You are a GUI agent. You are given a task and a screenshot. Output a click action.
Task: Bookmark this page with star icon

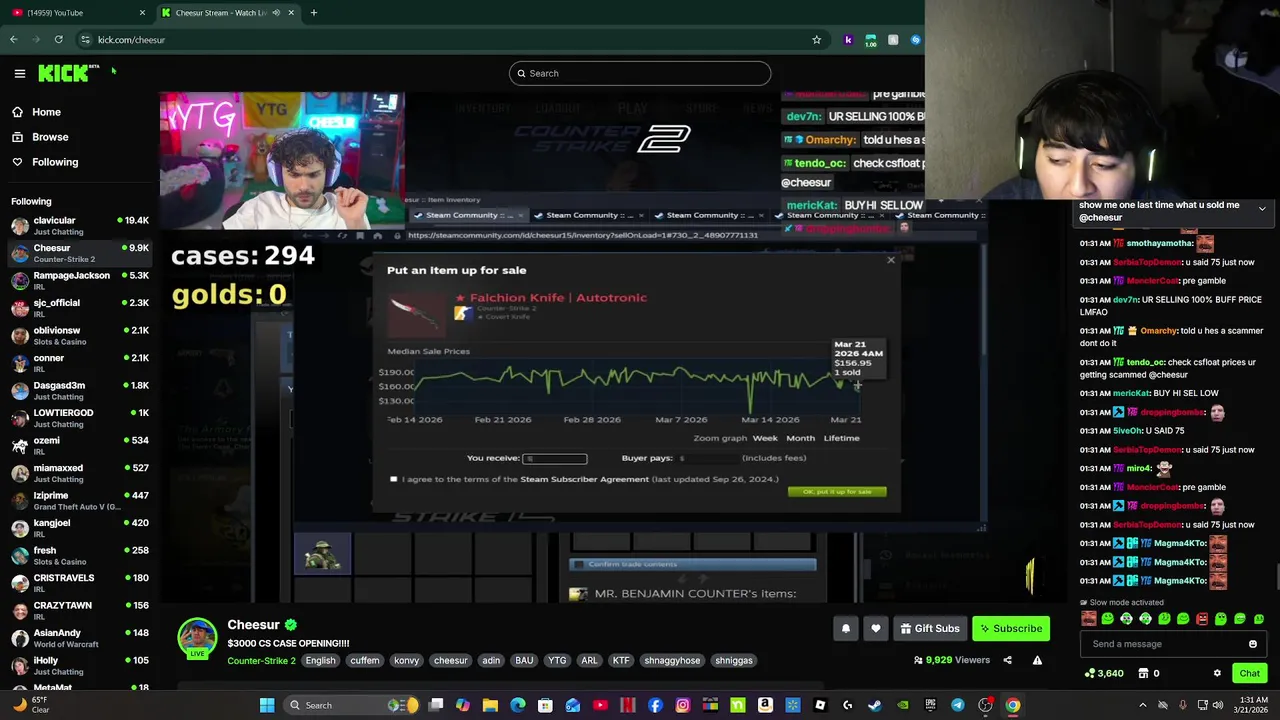pyautogui.click(x=816, y=40)
